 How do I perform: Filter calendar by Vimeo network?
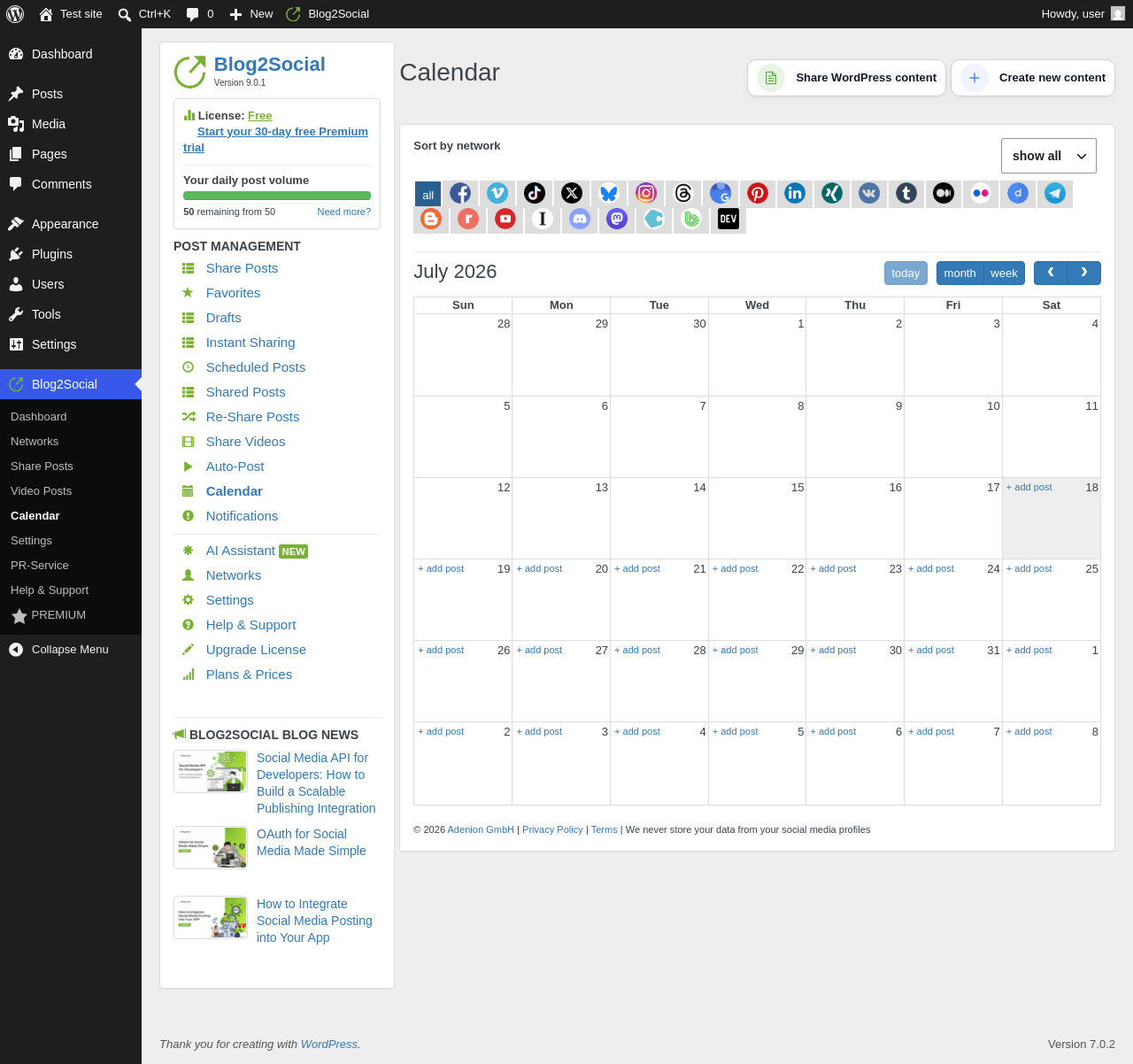[x=497, y=194]
